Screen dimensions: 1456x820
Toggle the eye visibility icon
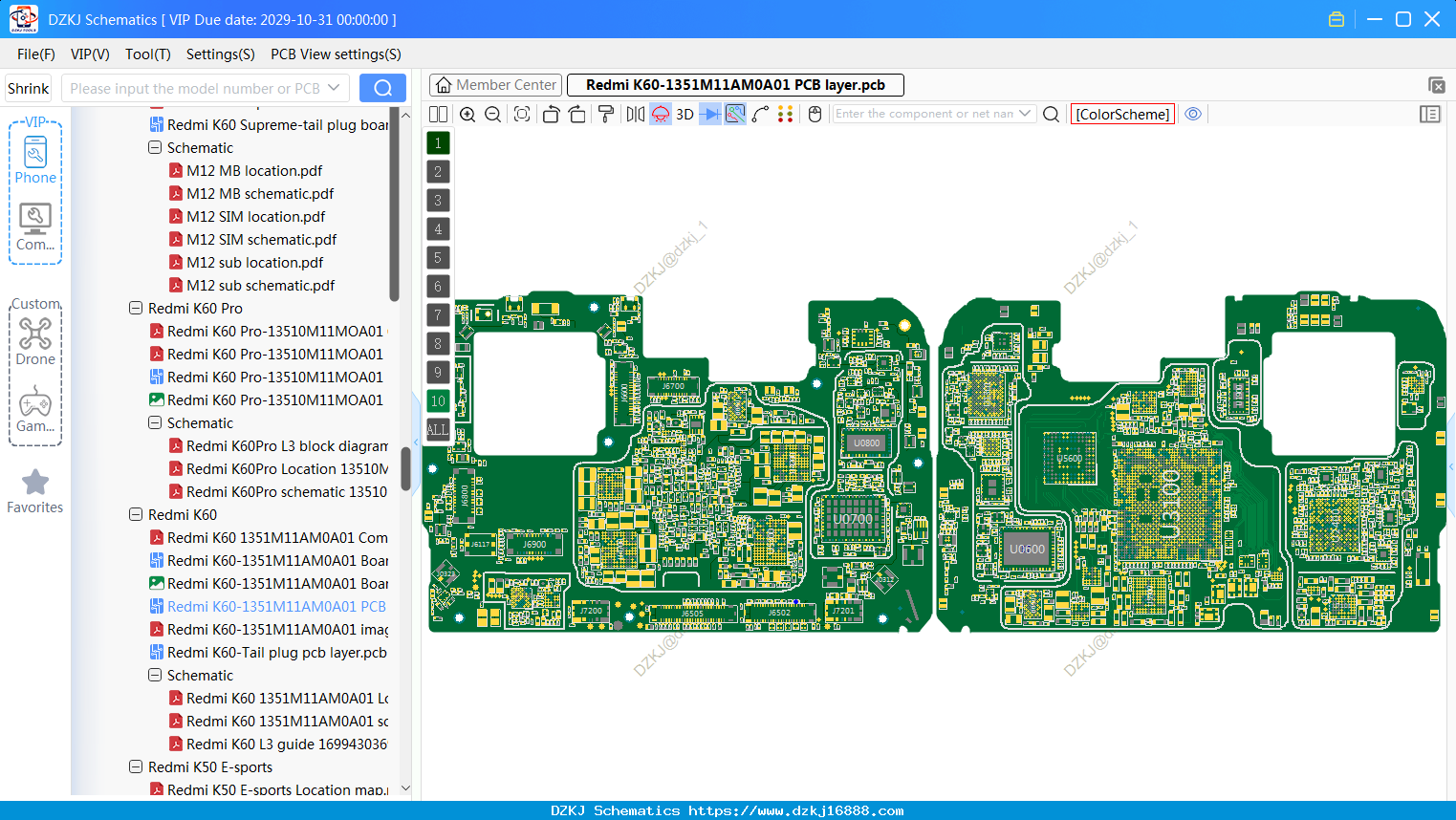tap(1193, 114)
